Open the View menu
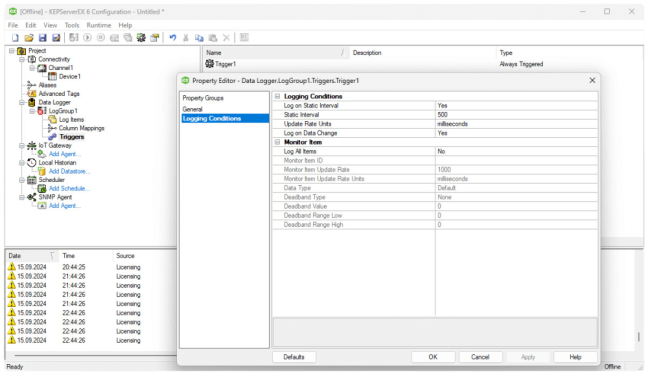Screen dimensions: 648x377 [50, 25]
